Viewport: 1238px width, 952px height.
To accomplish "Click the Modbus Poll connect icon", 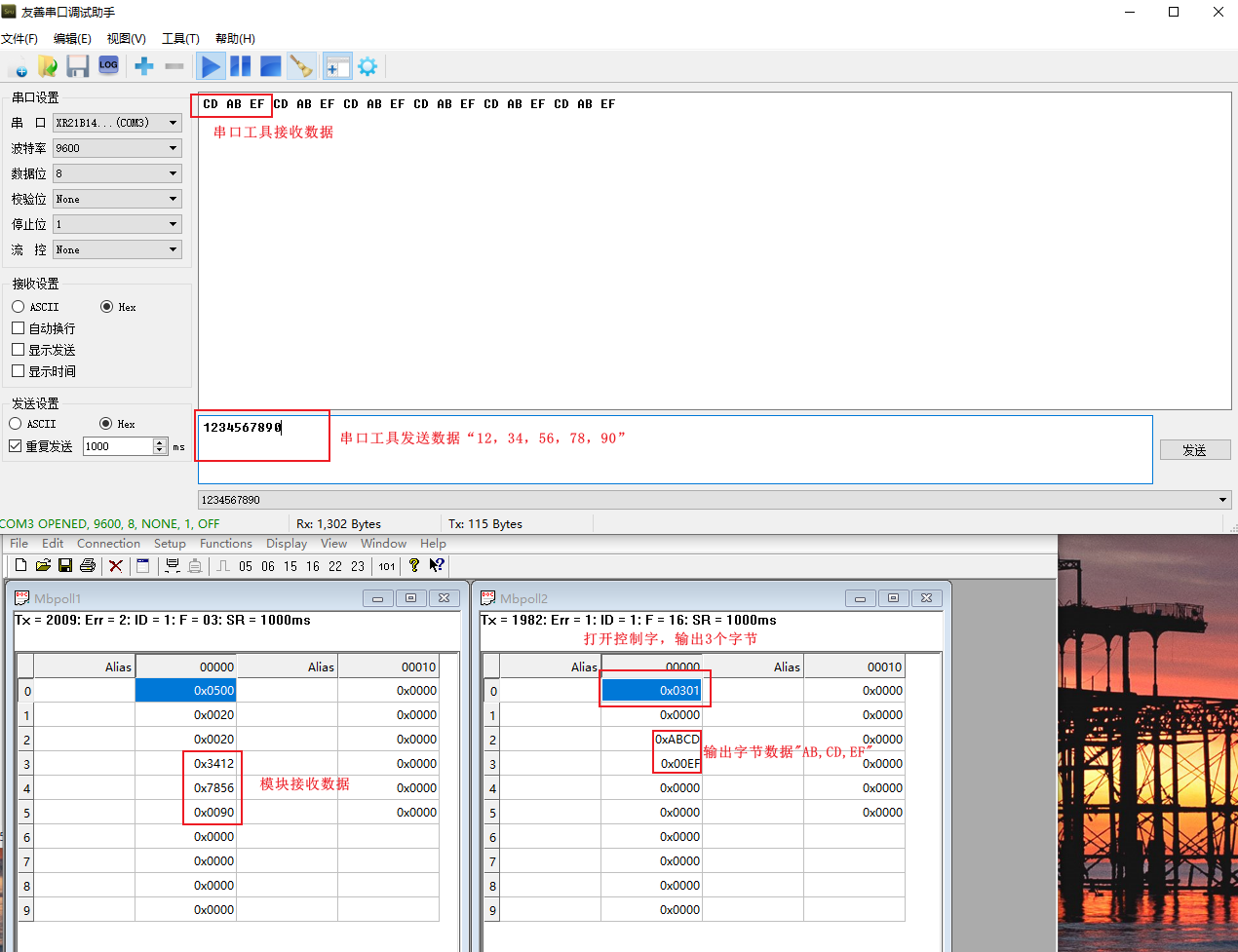I will [x=173, y=566].
